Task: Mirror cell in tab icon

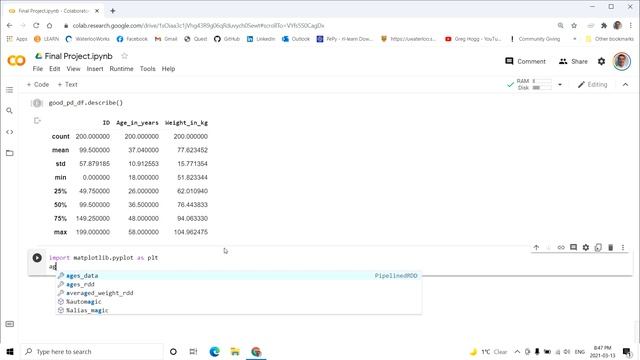Action: [598, 247]
